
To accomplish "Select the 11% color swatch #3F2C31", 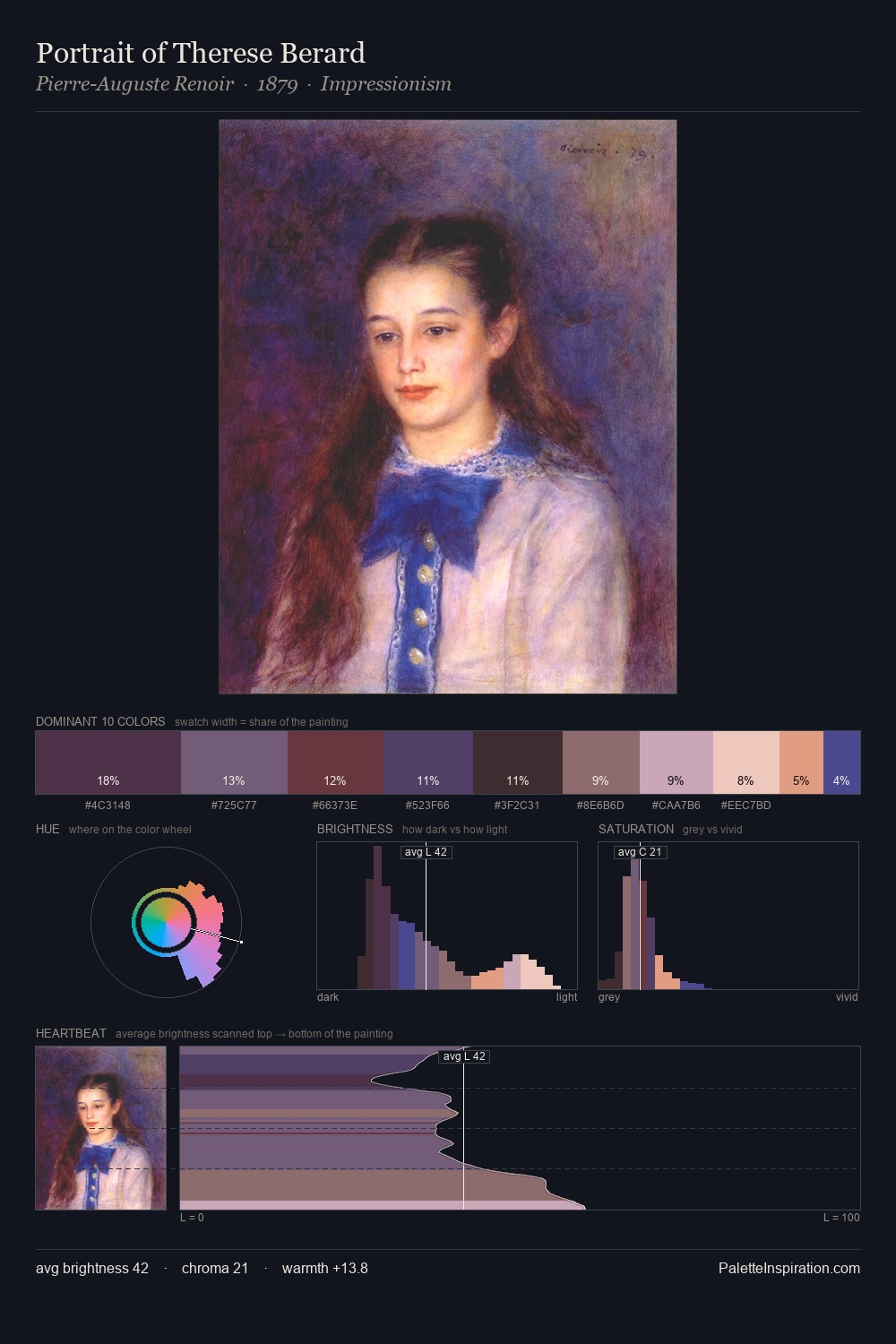I will 518,762.
